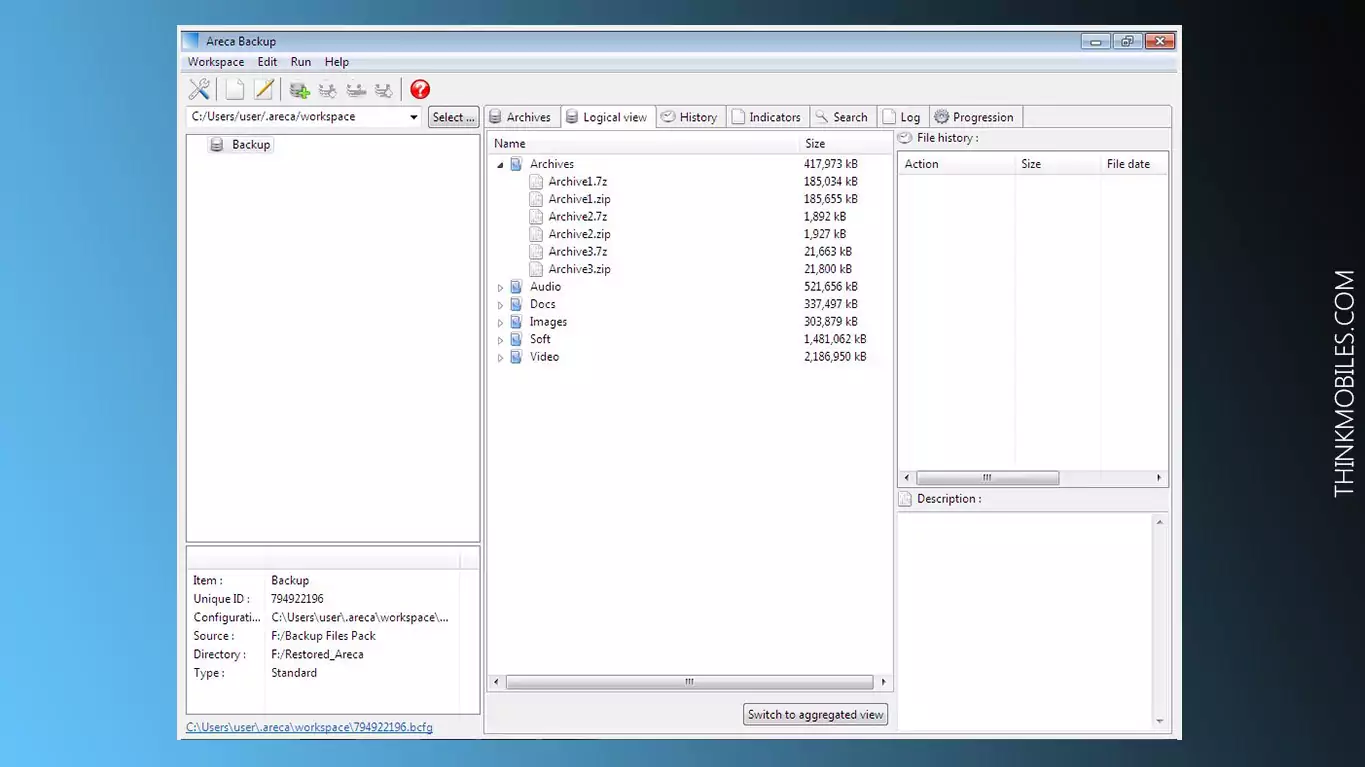Open help with the red question mark icon
Screen dimensions: 1365x767
tap(420, 90)
